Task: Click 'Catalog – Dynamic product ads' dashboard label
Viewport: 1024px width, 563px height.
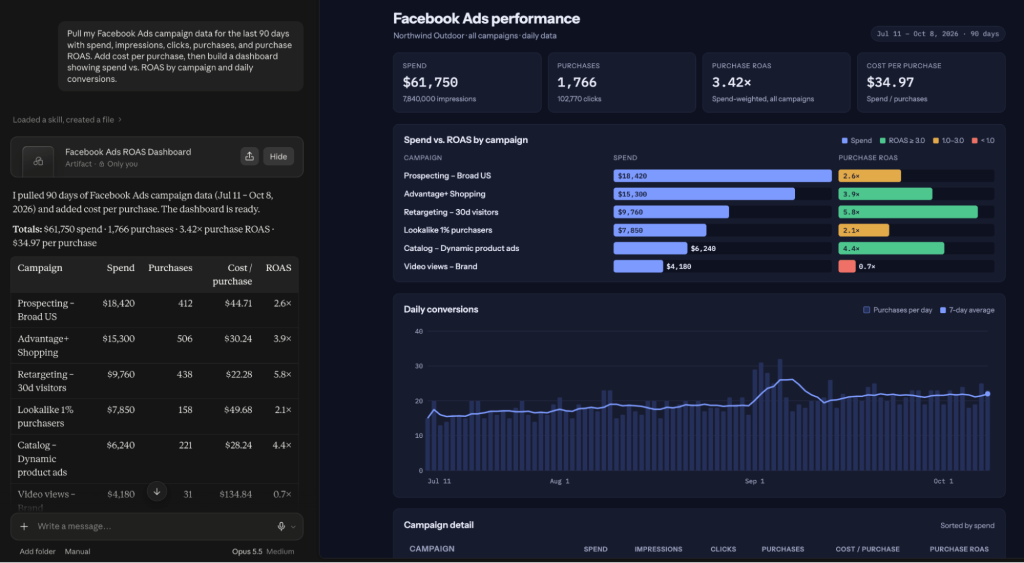Action: 461,248
